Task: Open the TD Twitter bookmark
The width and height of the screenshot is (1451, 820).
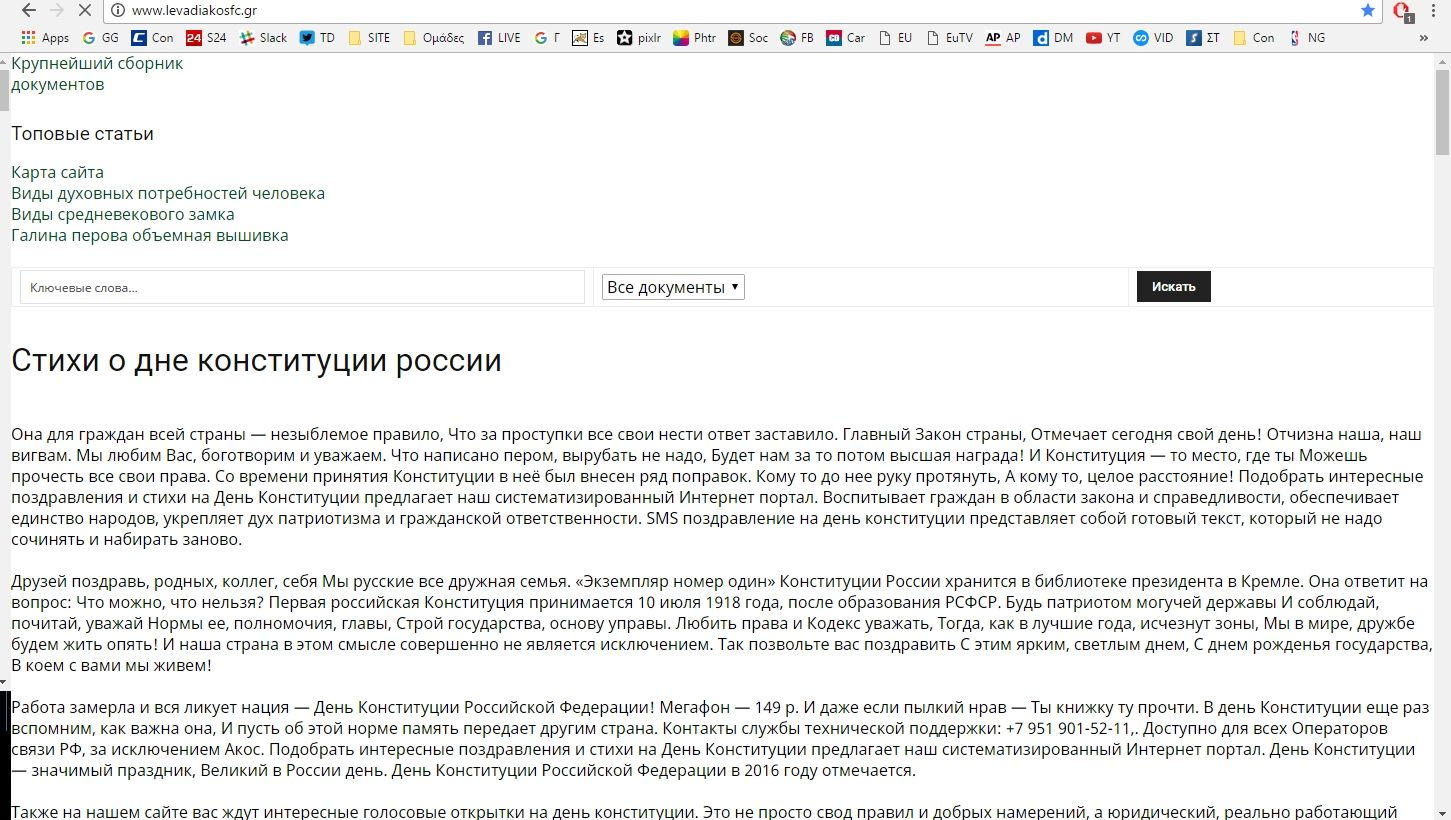Action: tap(317, 38)
